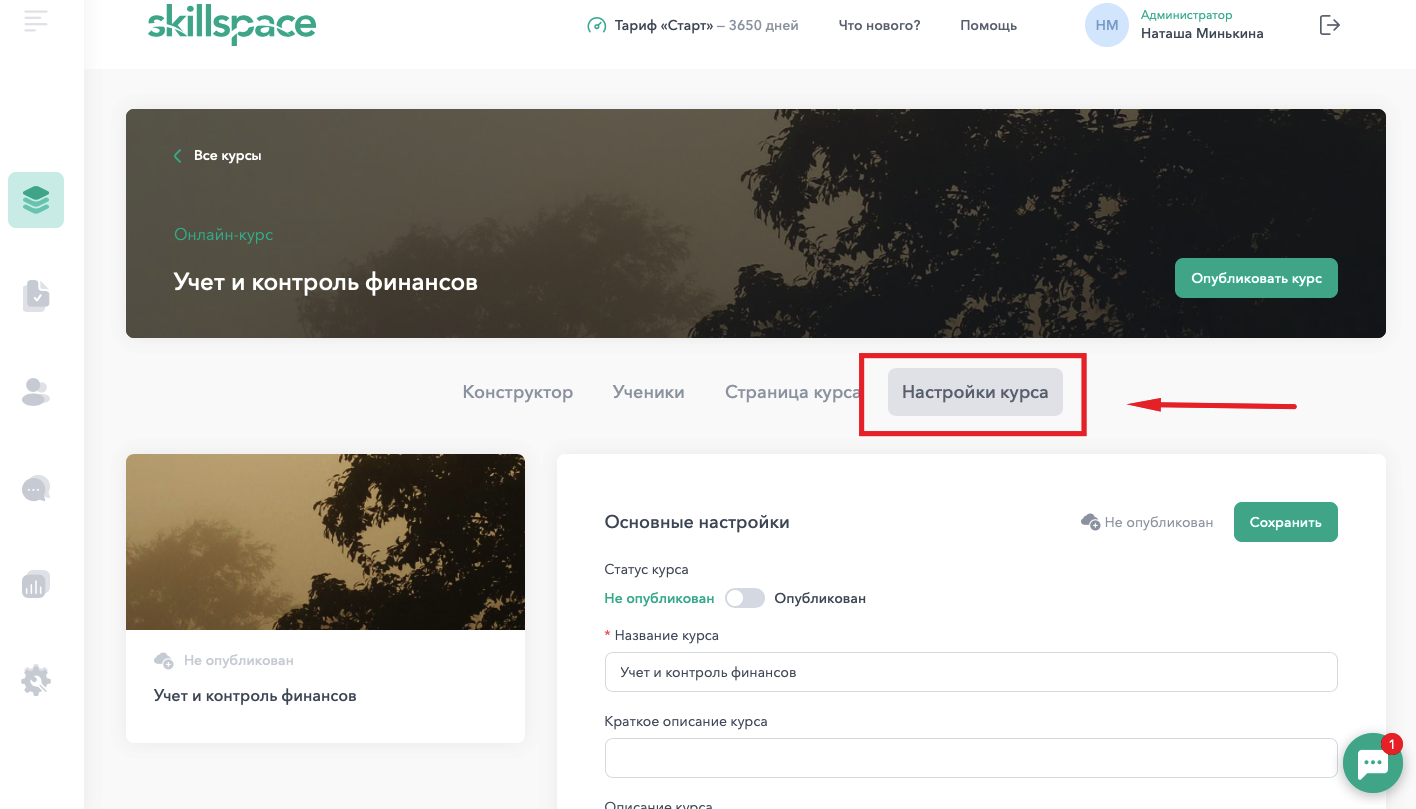1416x809 pixels.
Task: Open the homework checklist icon in the sidebar
Action: pyautogui.click(x=36, y=296)
